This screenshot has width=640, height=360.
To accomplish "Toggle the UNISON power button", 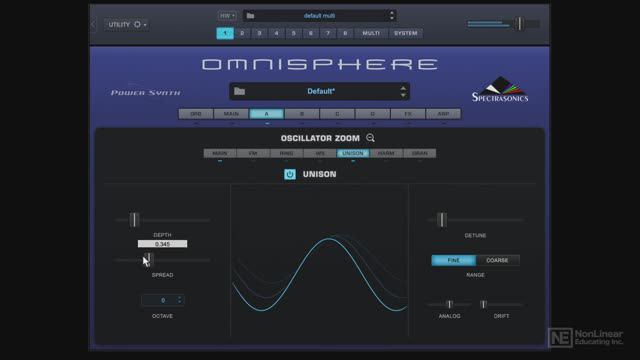I will [x=290, y=174].
